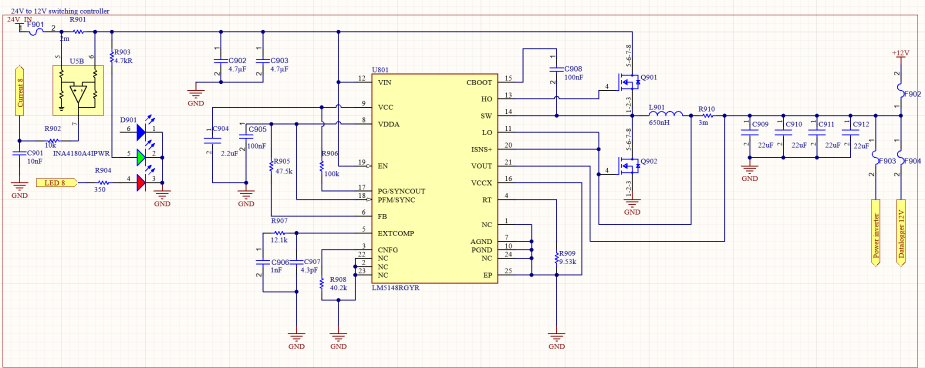Click the VCCX pin label

[x=481, y=183]
